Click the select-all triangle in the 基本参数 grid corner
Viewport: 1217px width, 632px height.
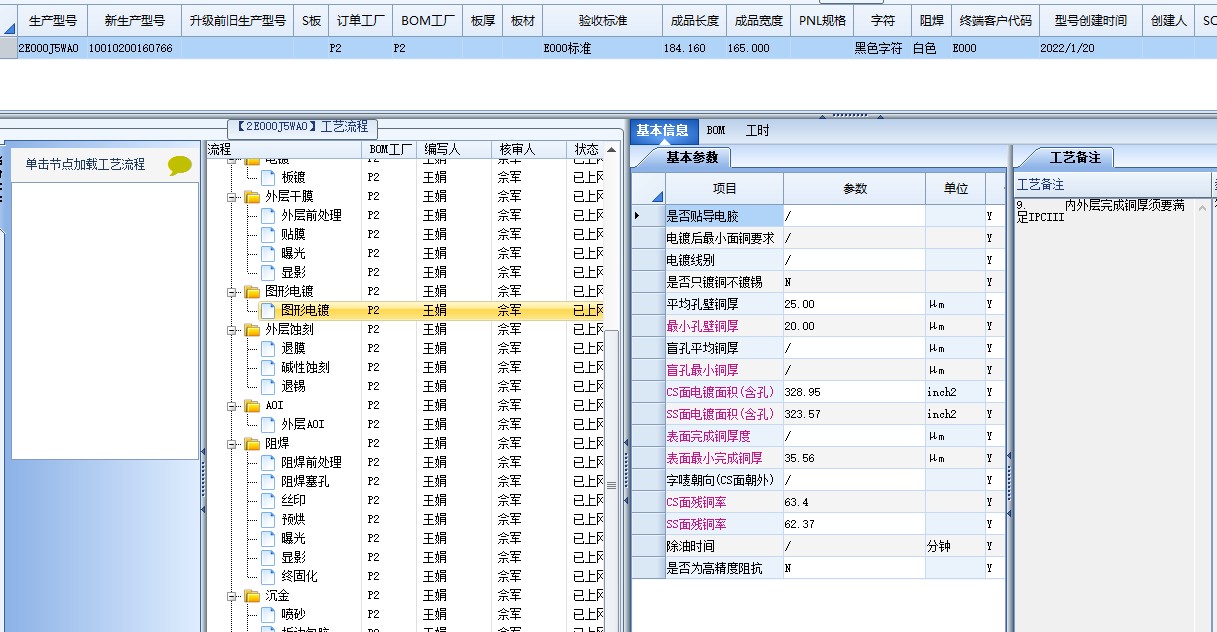pyautogui.click(x=657, y=196)
